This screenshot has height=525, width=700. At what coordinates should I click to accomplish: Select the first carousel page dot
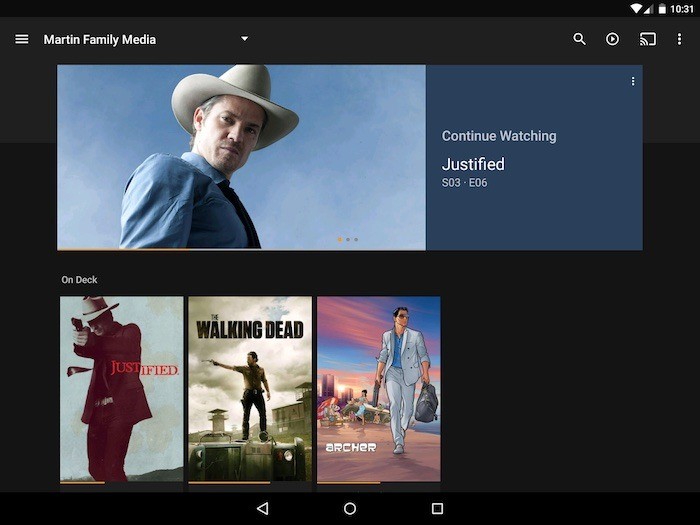click(x=340, y=240)
